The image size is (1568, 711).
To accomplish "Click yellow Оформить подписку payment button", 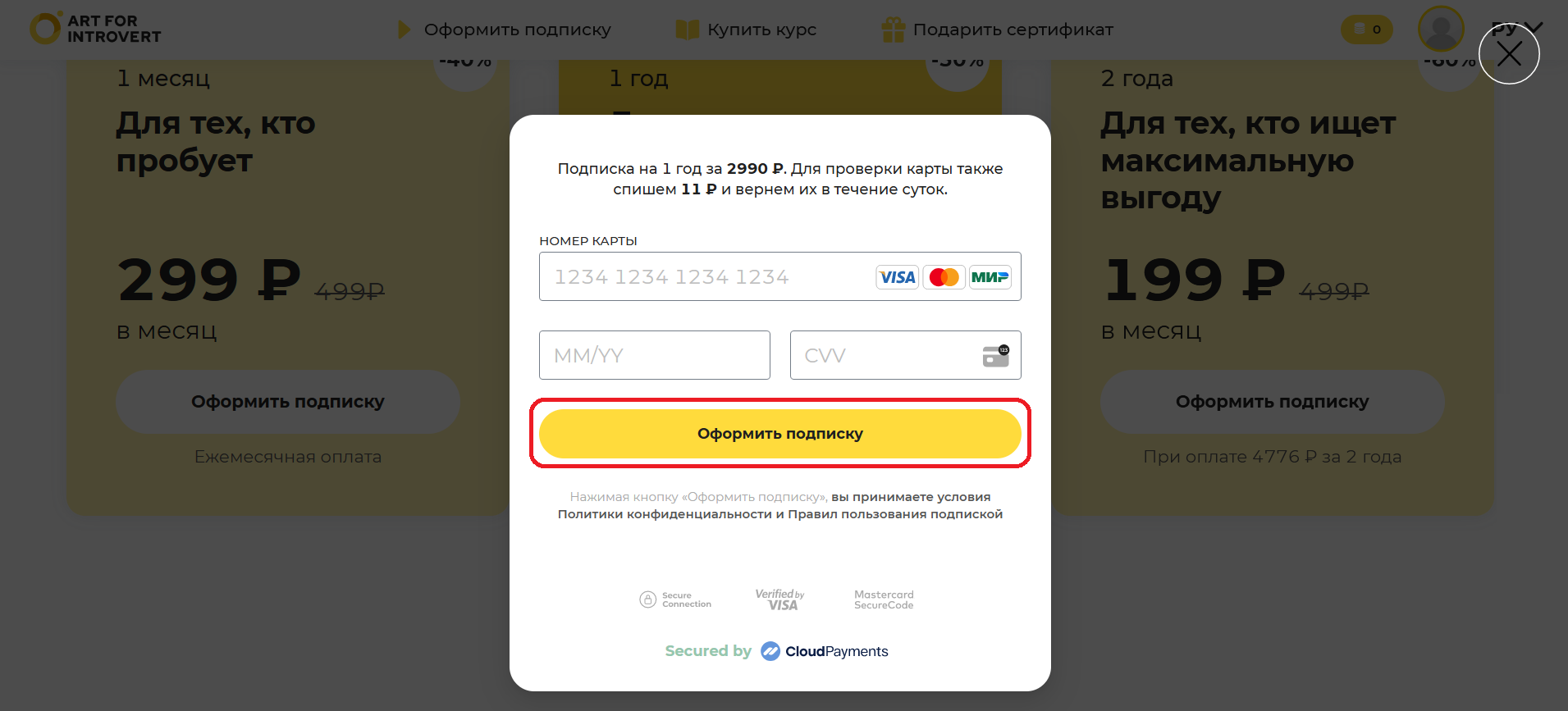I will point(779,434).
